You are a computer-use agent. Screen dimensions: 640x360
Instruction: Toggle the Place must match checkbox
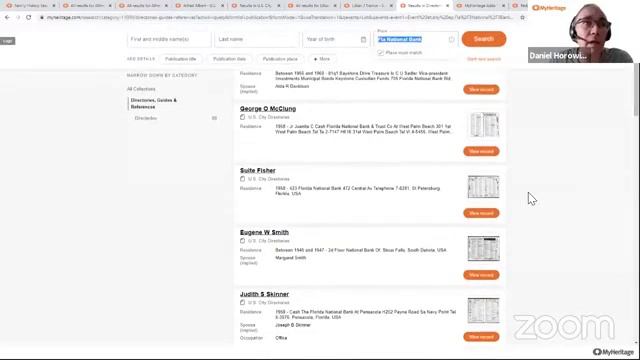(x=380, y=53)
